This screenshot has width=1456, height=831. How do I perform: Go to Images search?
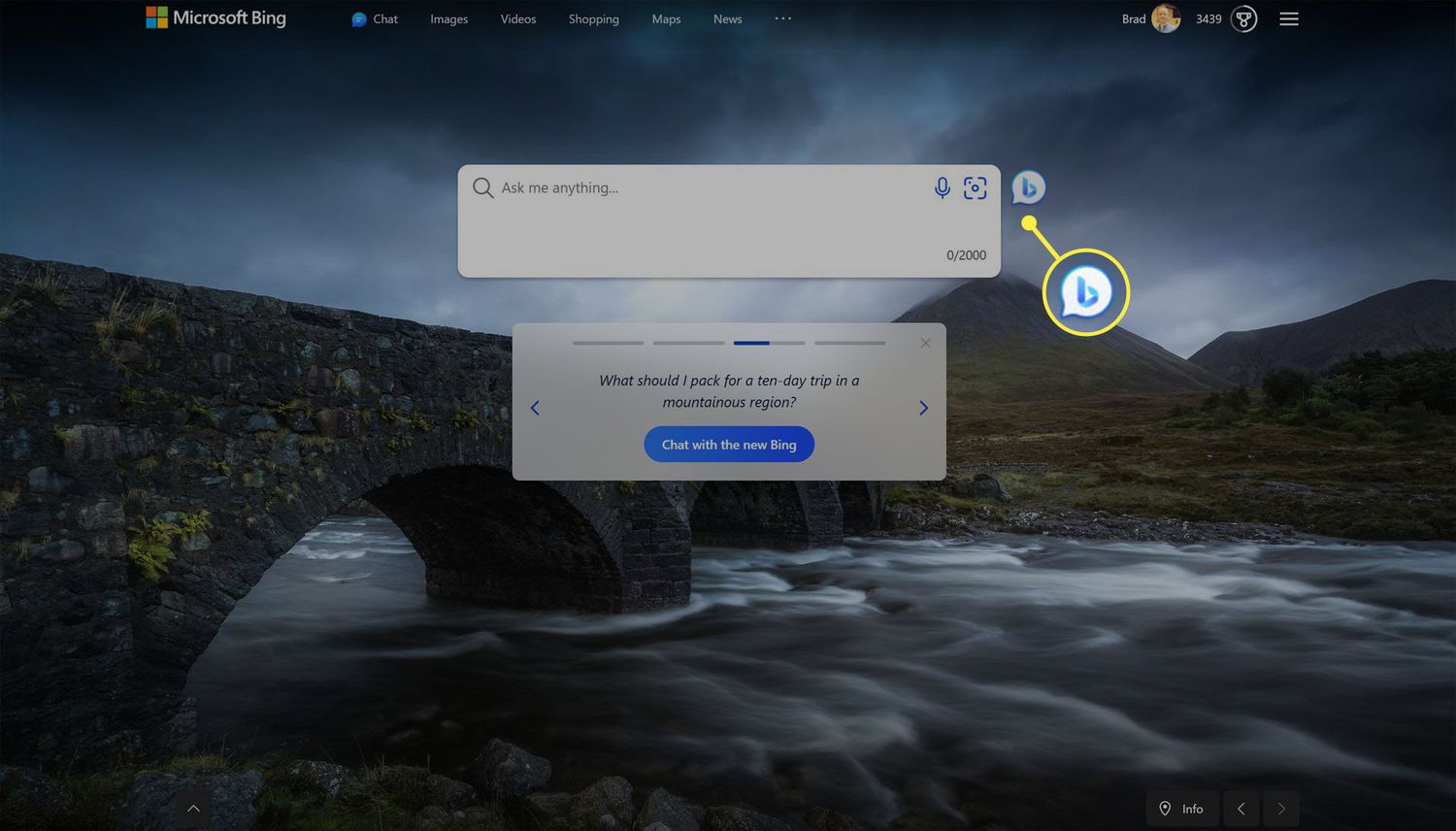[x=448, y=19]
